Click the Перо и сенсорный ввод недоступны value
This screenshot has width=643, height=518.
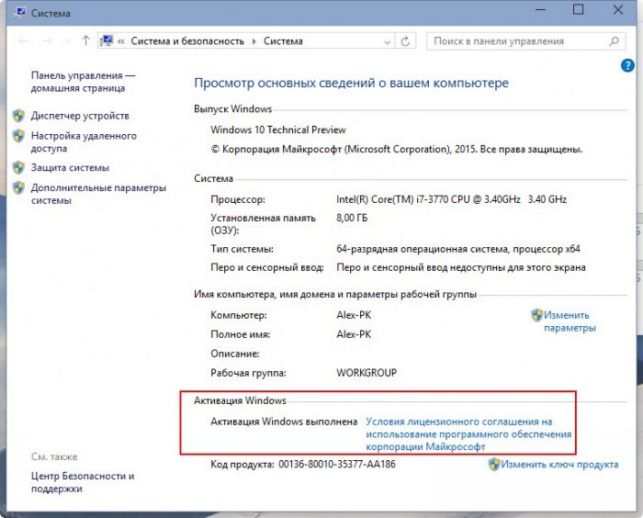[461, 268]
